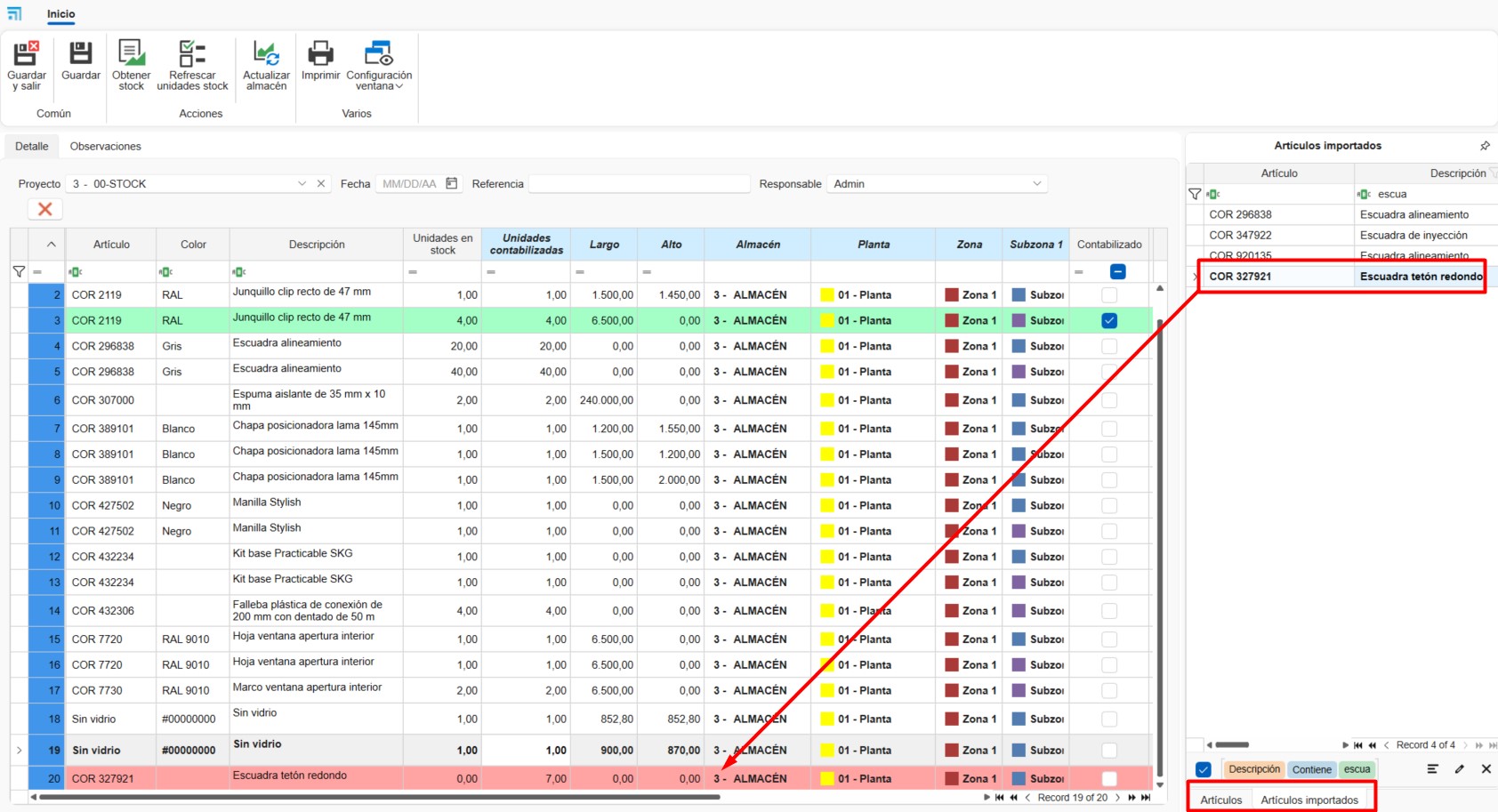Image resolution: width=1498 pixels, height=812 pixels.
Task: Switch to the Observaciones tab
Action: coord(105,147)
